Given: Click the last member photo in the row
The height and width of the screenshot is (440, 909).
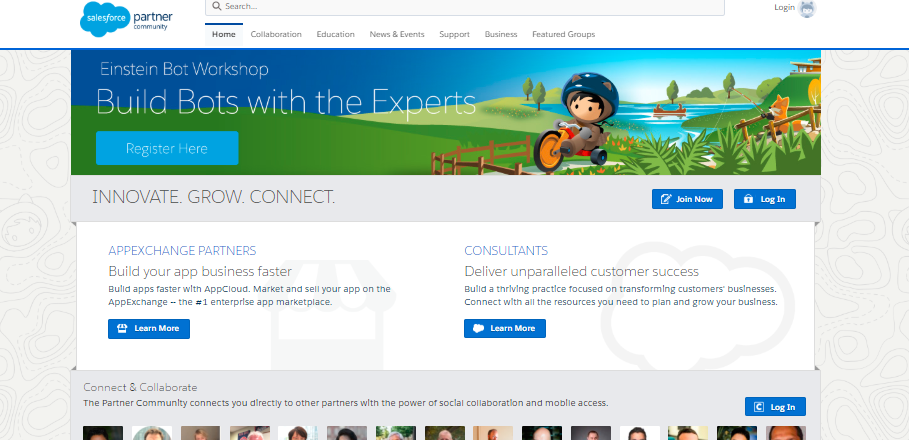Looking at the screenshot, I should (786, 433).
